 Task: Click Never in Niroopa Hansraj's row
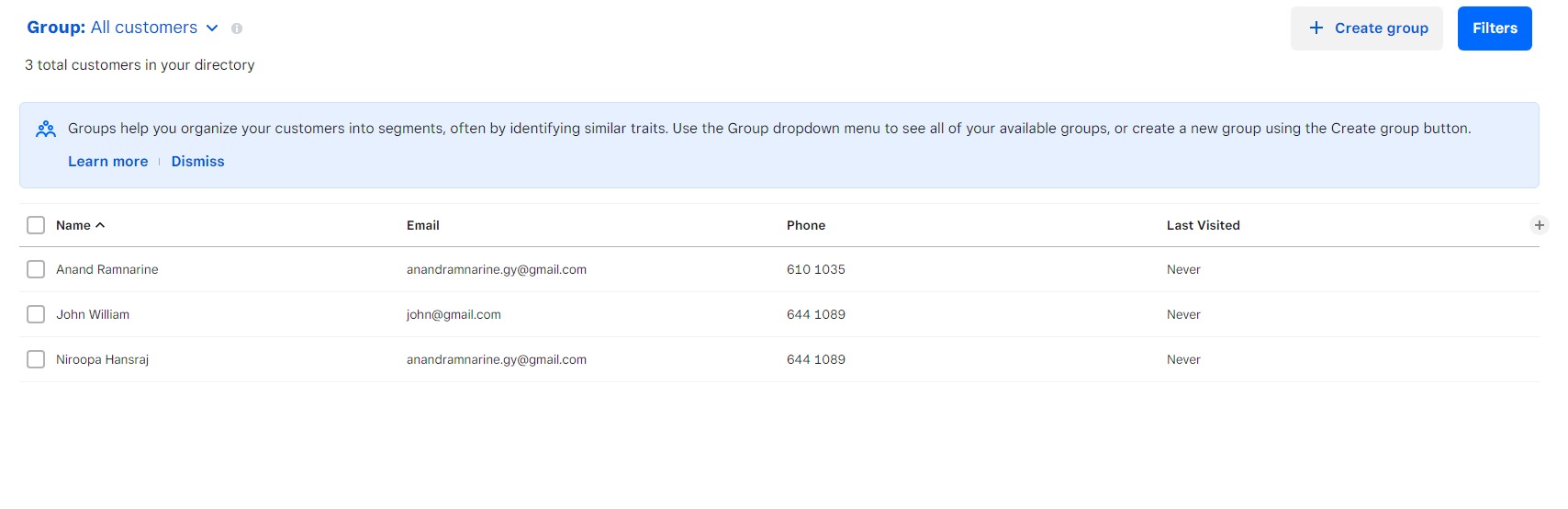pos(1183,359)
